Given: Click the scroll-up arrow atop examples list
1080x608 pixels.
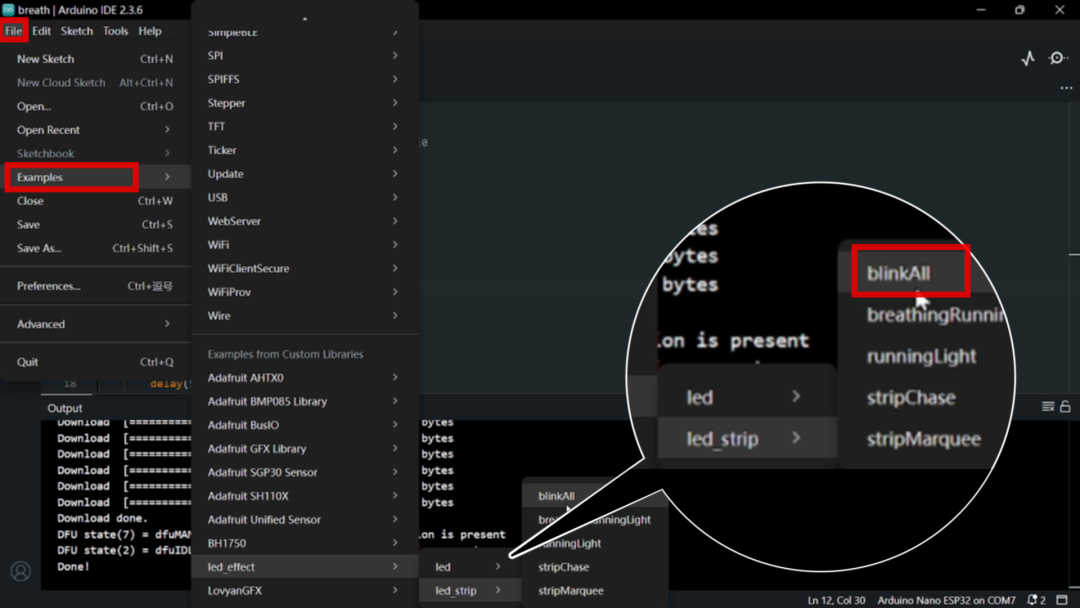Looking at the screenshot, I should click(x=305, y=18).
